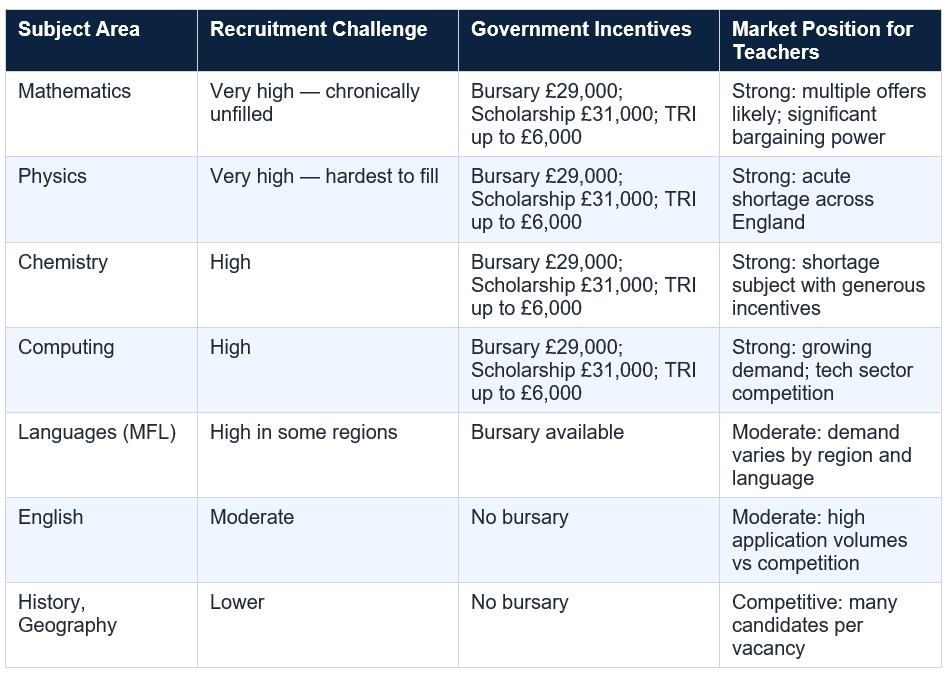Click the 'tech sector competition' cell
Screen dimensions: 949x673
pyautogui.click(x=830, y=370)
